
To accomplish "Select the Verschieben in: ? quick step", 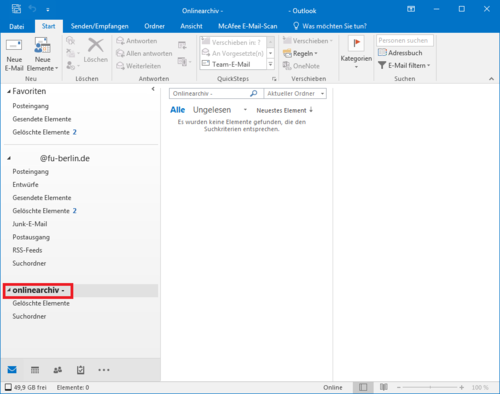I will point(233,42).
